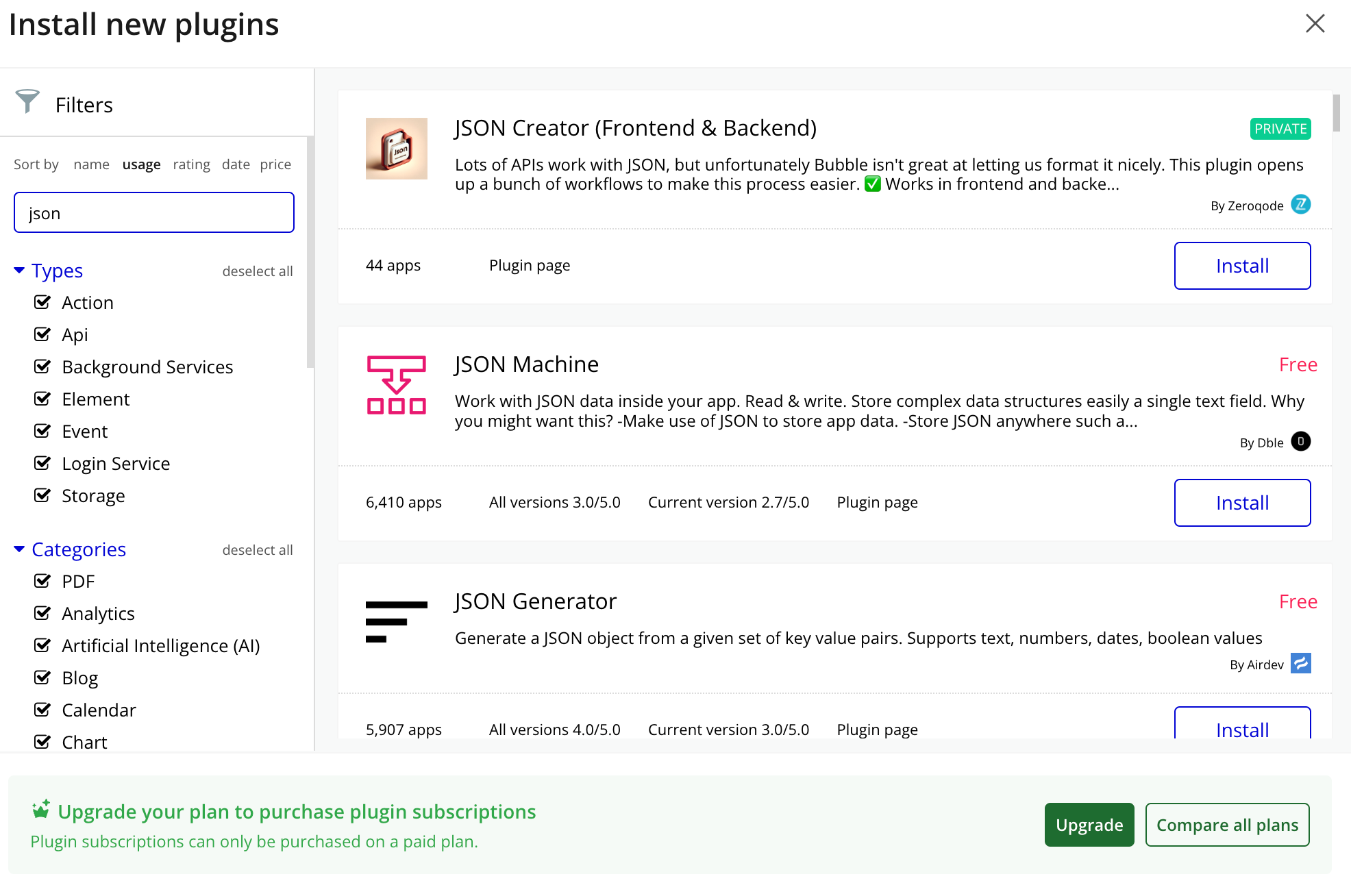This screenshot has height=896, width=1351.
Task: Toggle the Analytics category checkbox
Action: coord(42,613)
